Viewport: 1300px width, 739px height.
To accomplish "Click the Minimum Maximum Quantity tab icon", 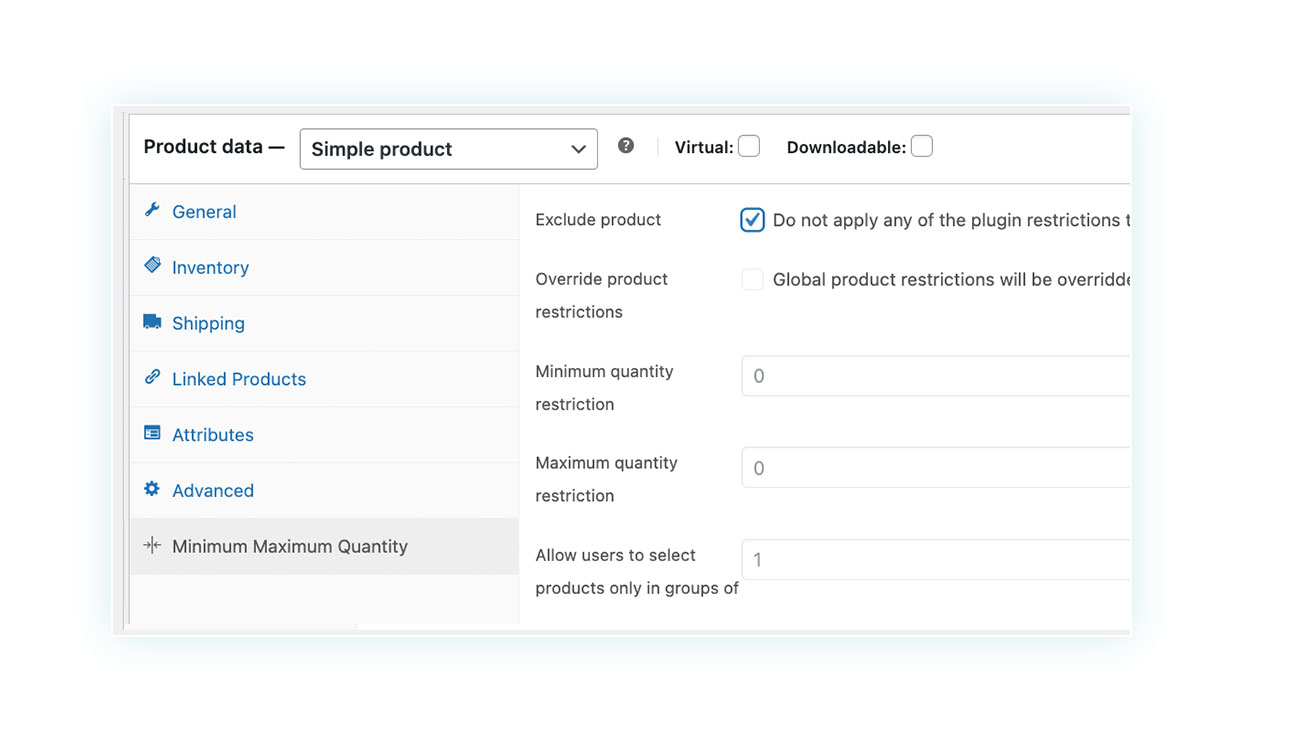I will click(152, 545).
